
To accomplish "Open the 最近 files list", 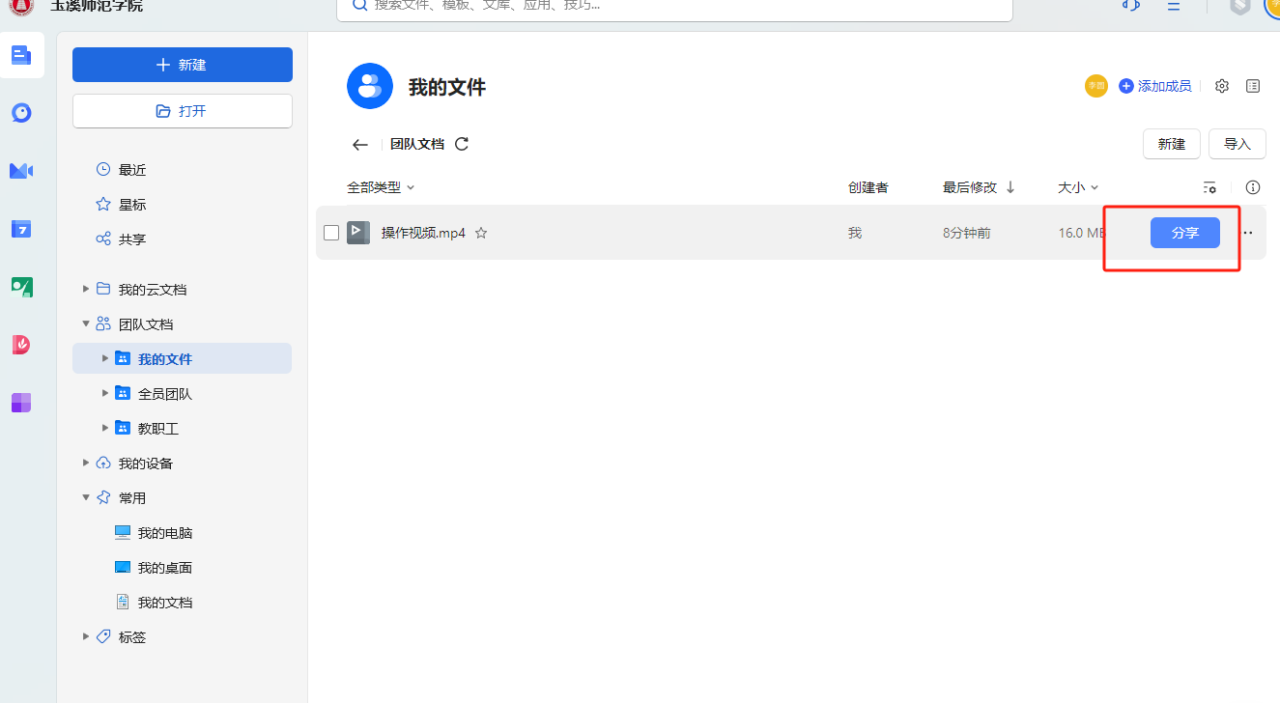I will point(132,170).
